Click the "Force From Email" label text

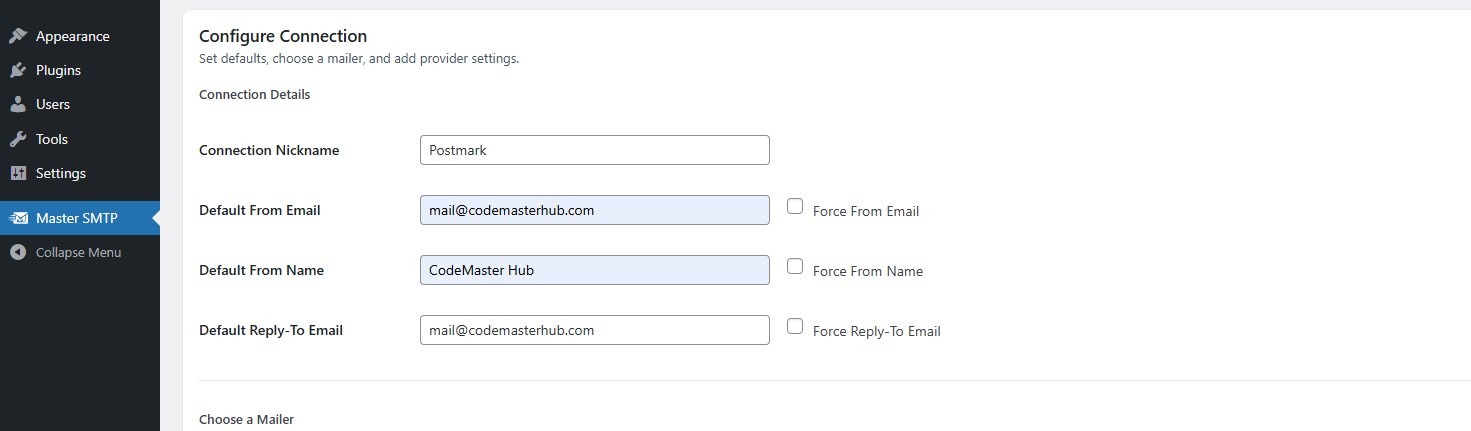(x=865, y=211)
